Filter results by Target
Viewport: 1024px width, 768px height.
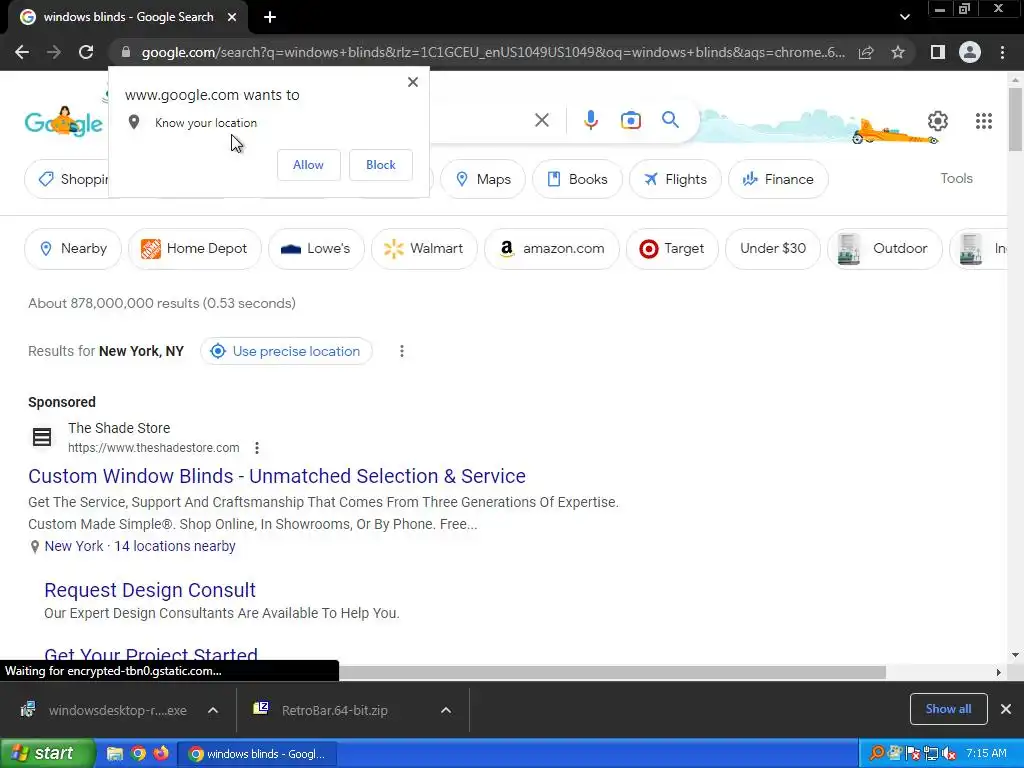point(672,249)
